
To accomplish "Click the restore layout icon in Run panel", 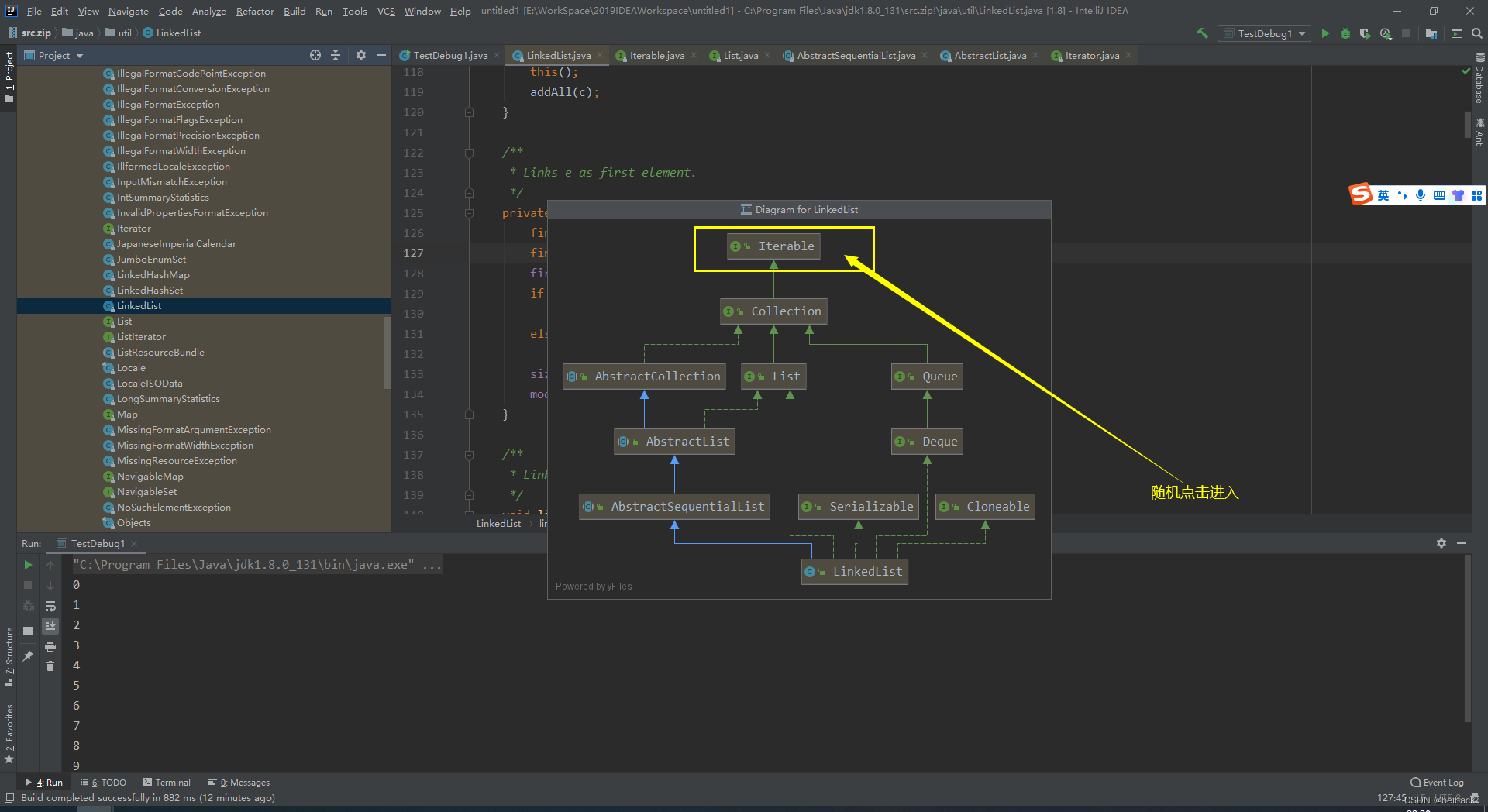I will coord(28,630).
